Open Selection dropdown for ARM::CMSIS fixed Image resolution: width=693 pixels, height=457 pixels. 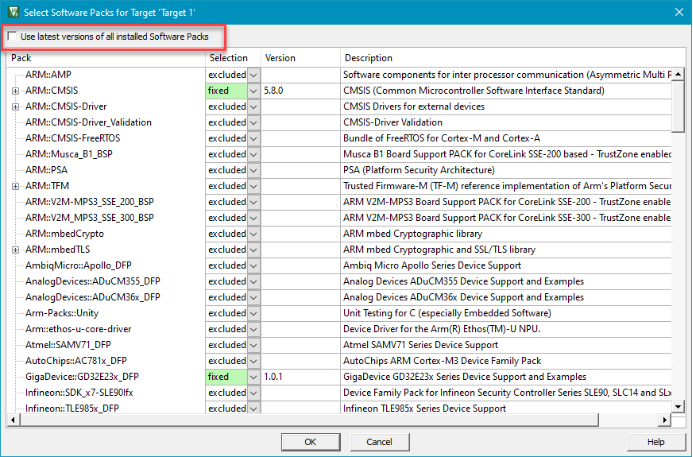(x=253, y=91)
